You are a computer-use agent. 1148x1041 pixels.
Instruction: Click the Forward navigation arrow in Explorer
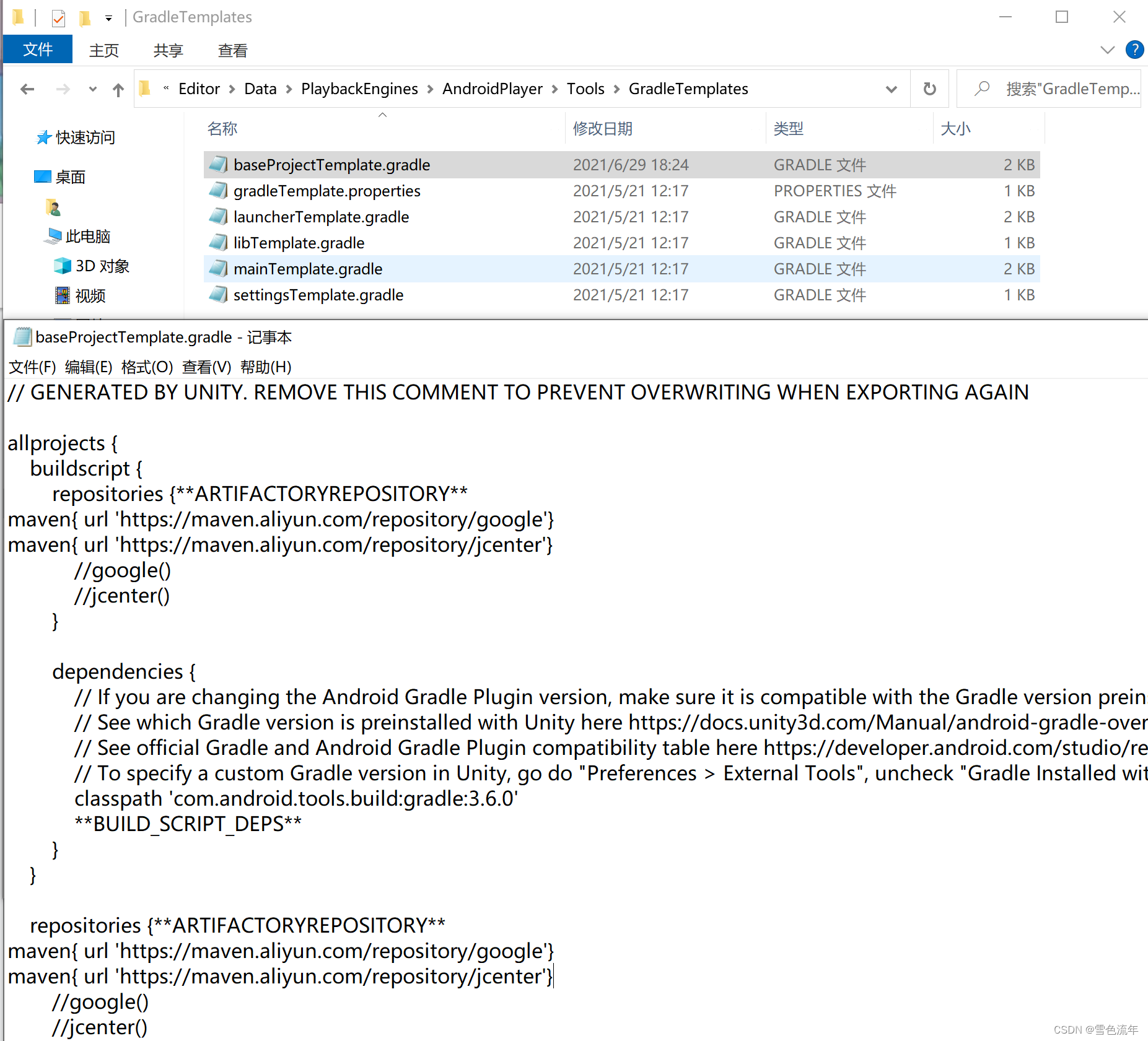click(x=63, y=89)
